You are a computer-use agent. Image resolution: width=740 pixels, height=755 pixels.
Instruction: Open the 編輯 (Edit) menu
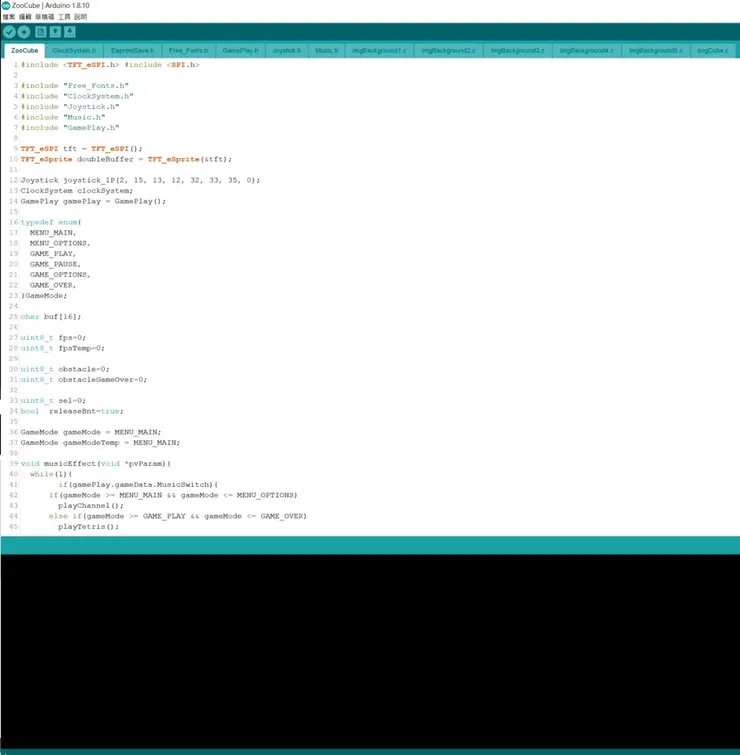25,17
